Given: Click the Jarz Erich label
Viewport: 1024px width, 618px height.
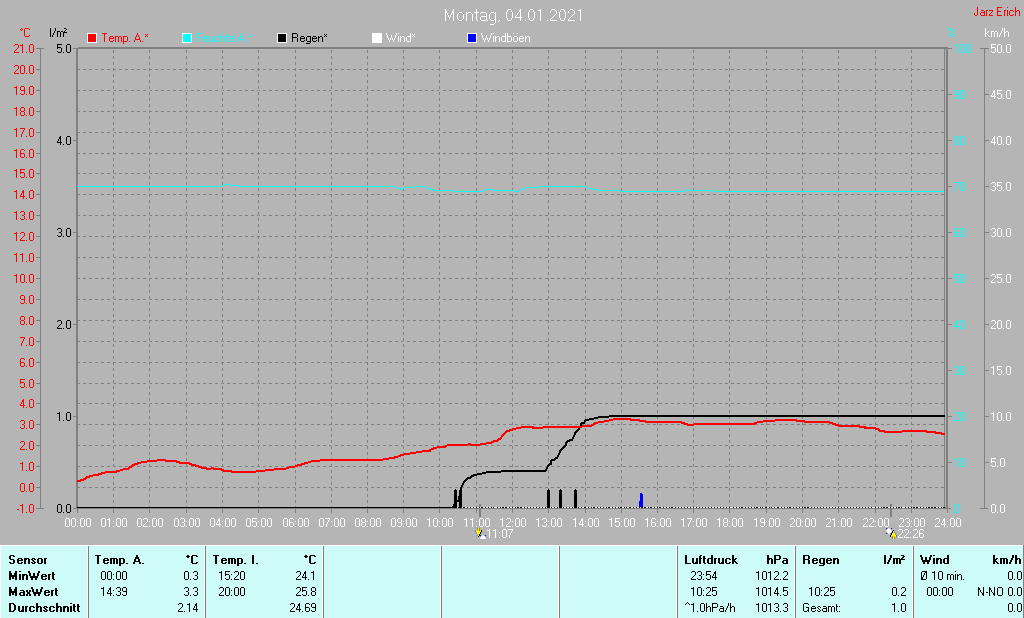Looking at the screenshot, I should point(997,12).
